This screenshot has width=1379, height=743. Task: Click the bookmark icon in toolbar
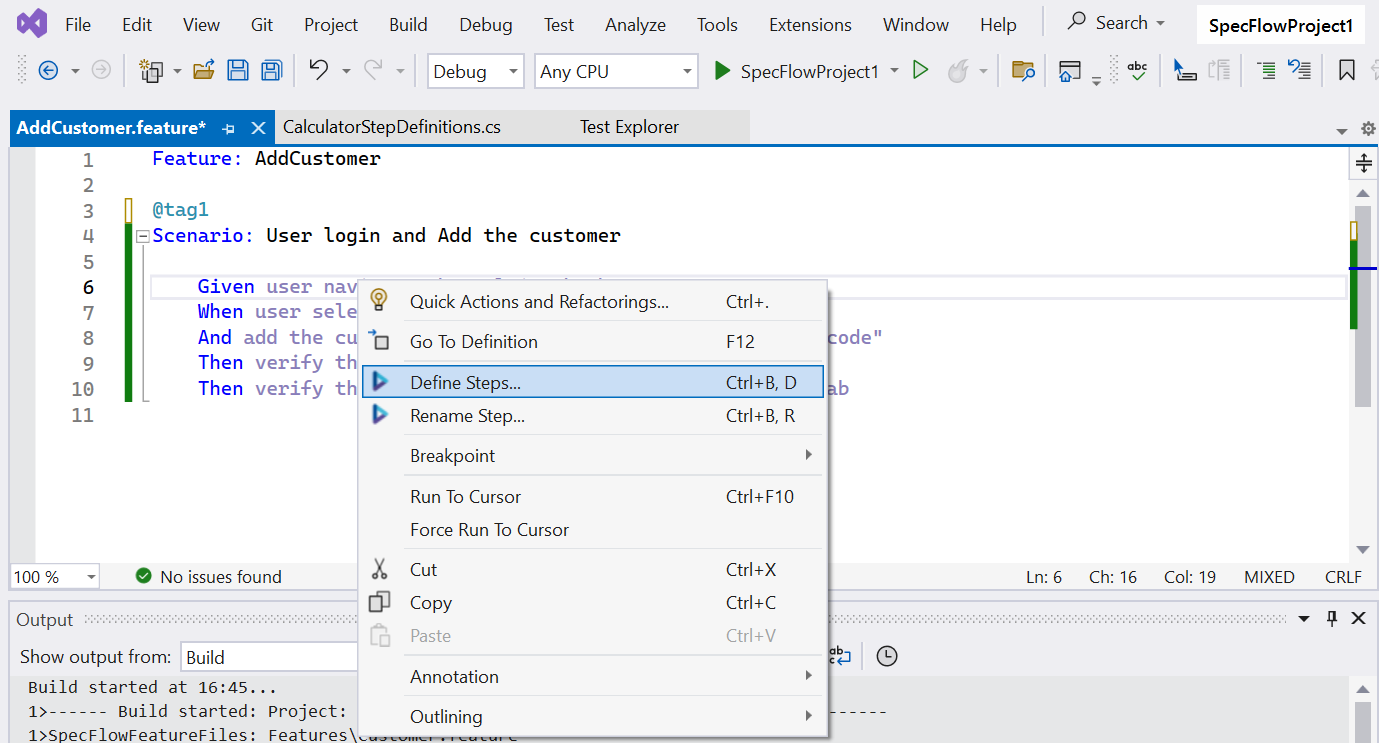point(1347,71)
